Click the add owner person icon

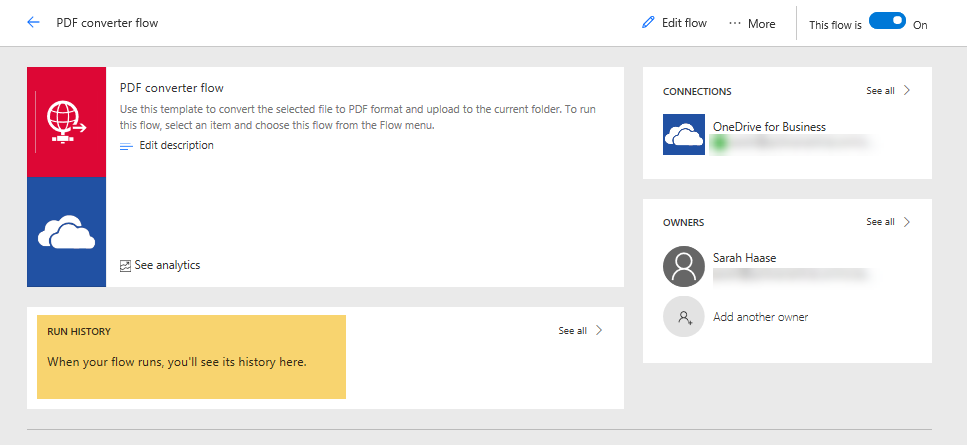coord(684,317)
